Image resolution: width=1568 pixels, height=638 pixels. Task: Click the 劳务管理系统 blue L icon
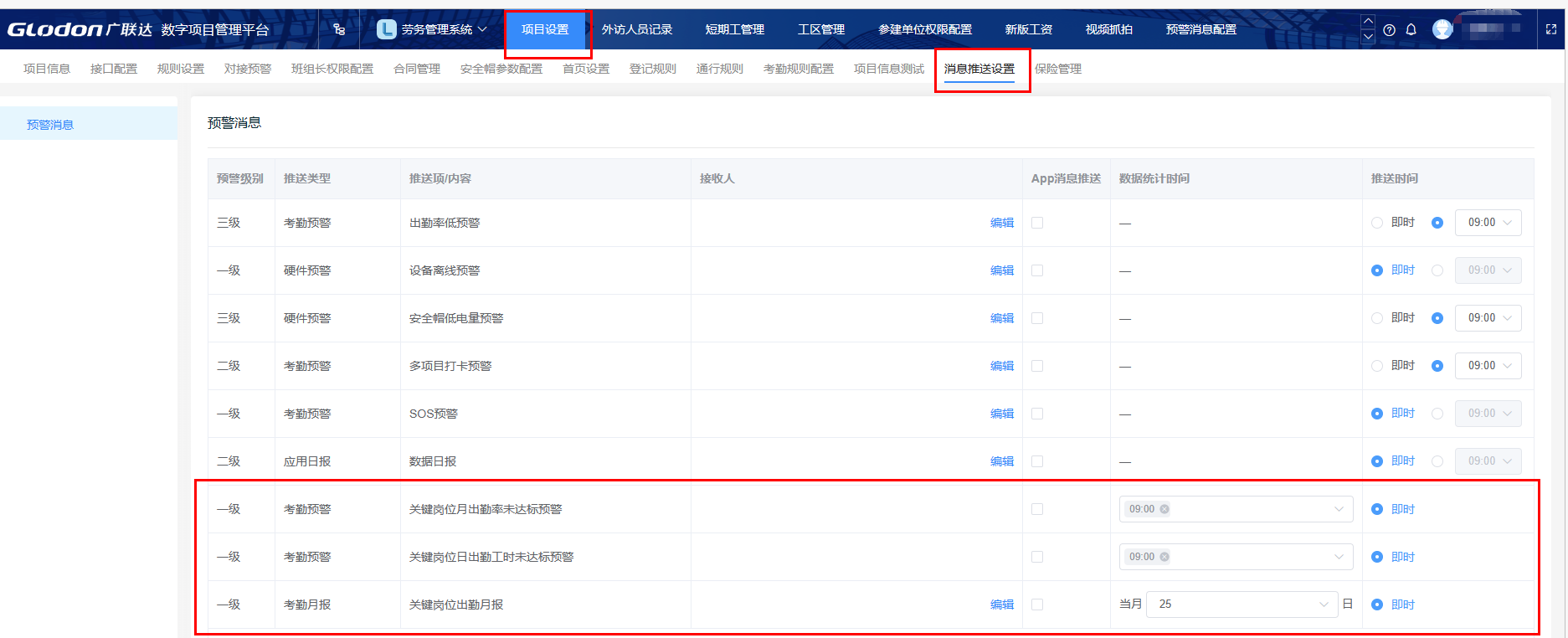(x=386, y=29)
